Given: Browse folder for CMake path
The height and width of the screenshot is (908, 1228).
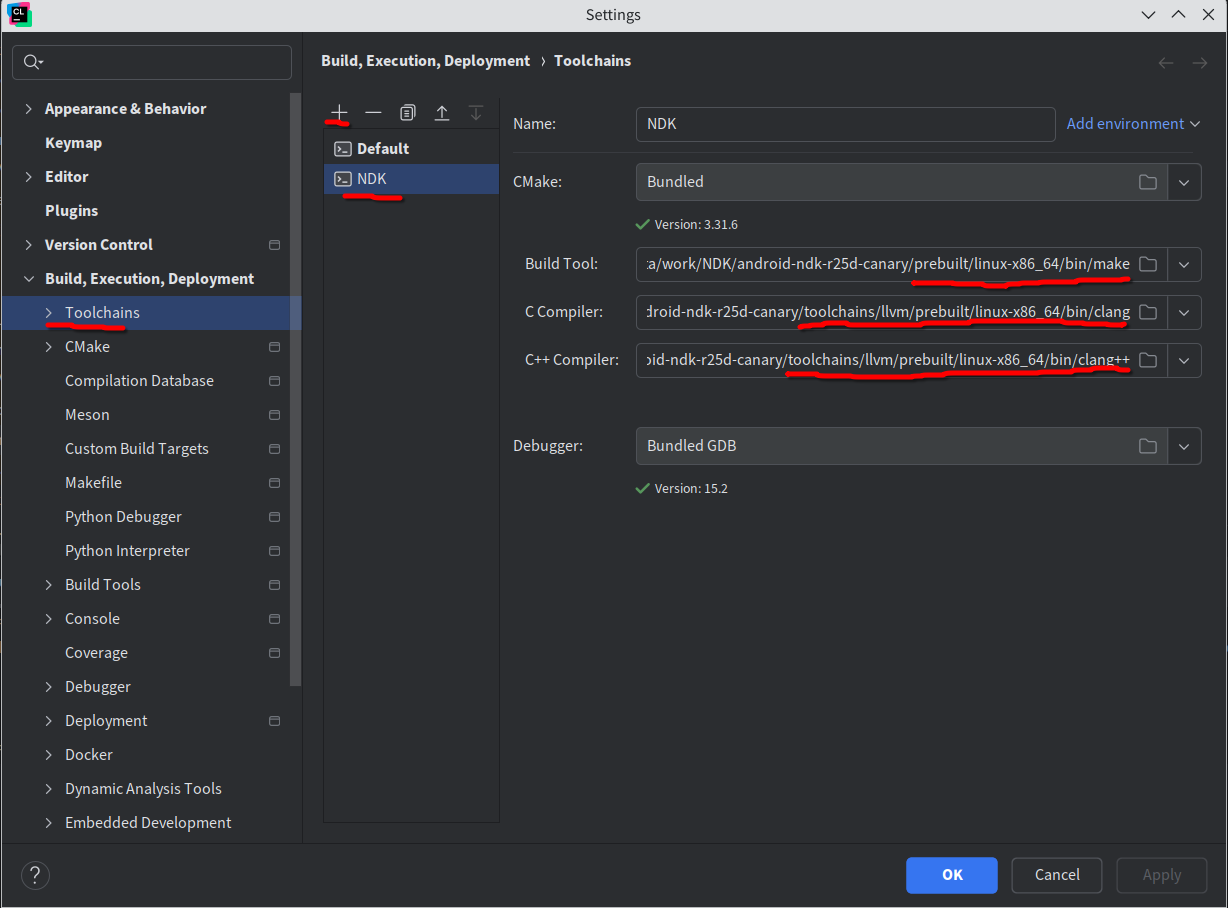Looking at the screenshot, I should (x=1148, y=182).
